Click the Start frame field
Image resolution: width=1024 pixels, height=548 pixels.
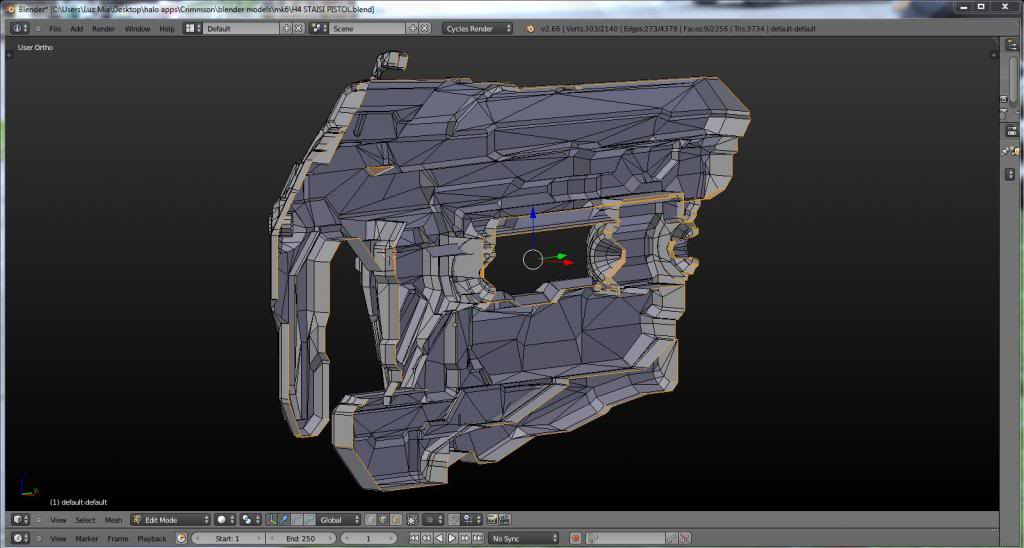tap(227, 538)
